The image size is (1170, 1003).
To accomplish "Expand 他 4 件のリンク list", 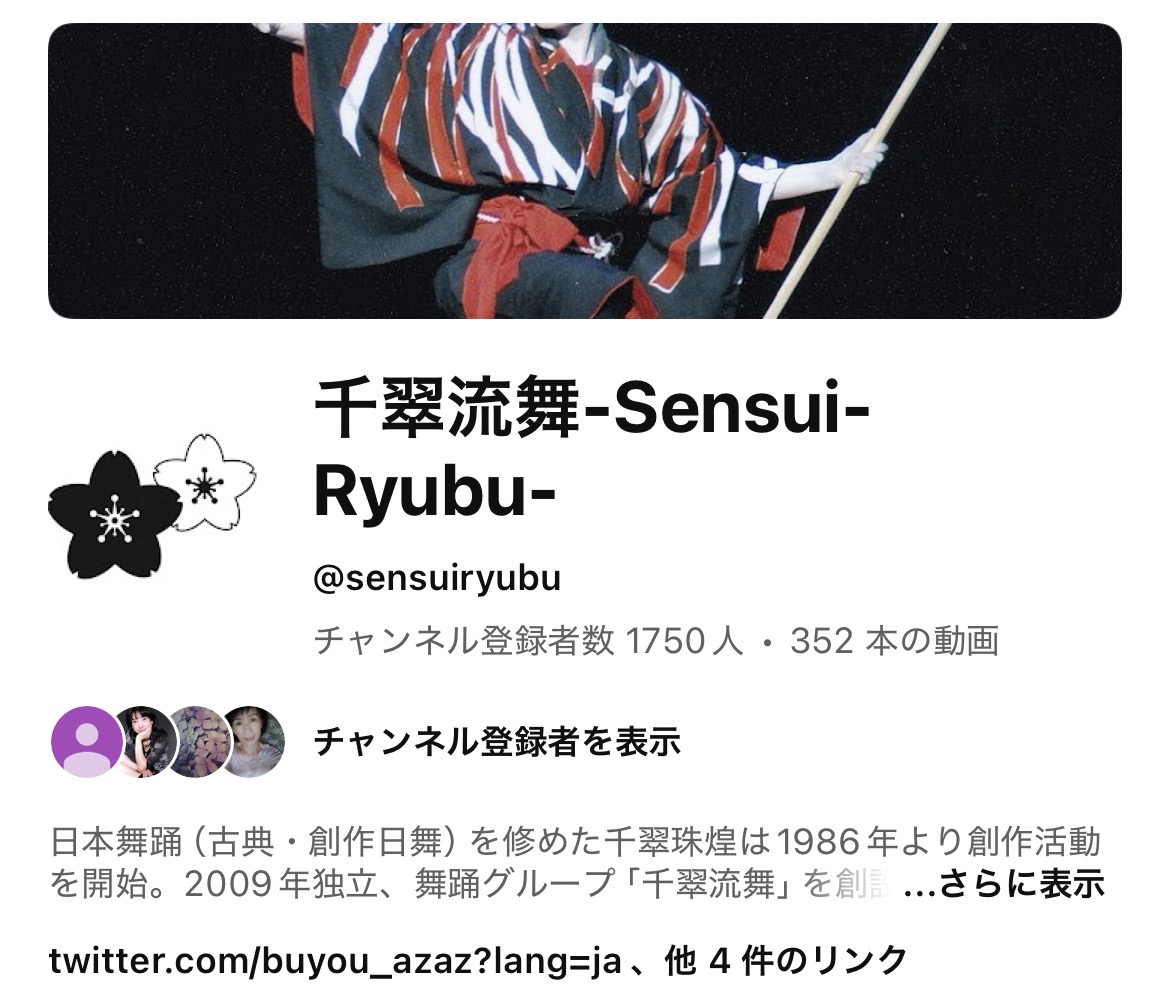I will [786, 961].
